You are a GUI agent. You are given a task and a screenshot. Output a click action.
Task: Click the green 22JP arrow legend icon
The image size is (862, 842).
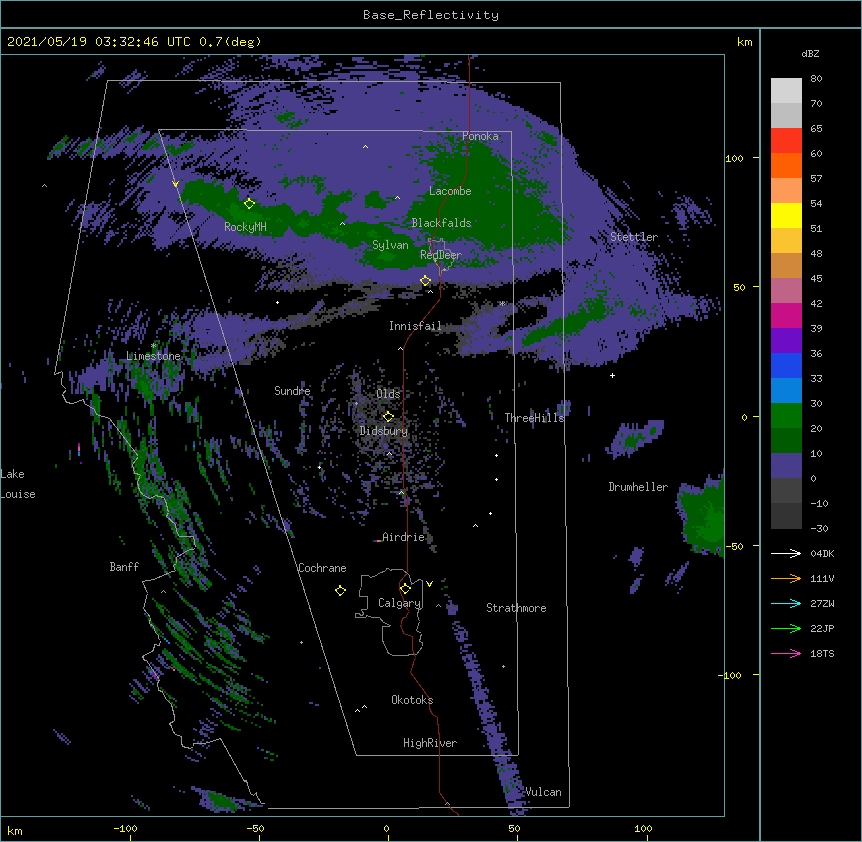pos(786,628)
